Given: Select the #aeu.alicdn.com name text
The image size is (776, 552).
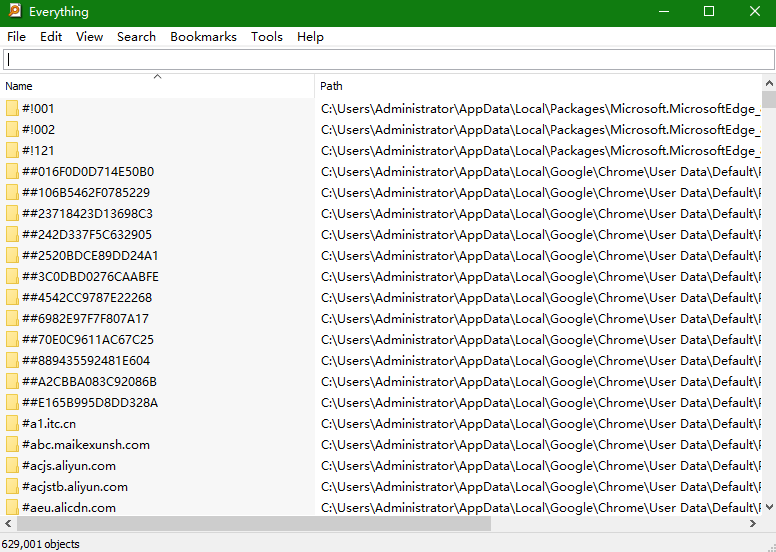Looking at the screenshot, I should coord(69,507).
